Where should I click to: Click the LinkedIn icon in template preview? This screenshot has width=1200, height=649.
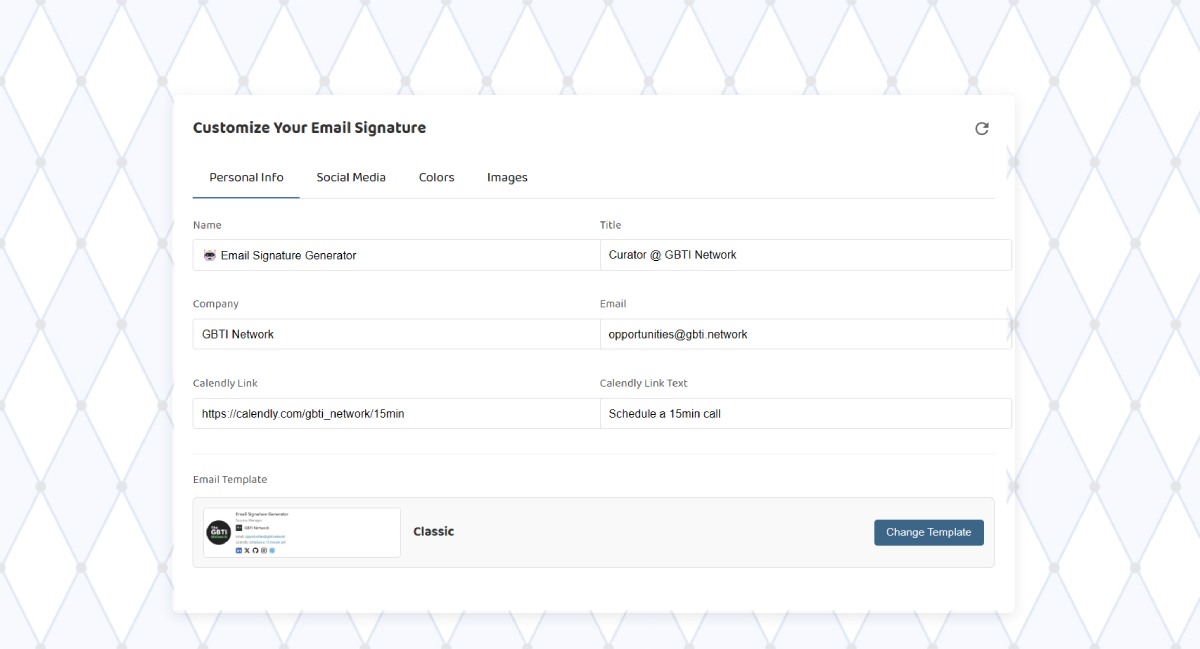click(239, 550)
